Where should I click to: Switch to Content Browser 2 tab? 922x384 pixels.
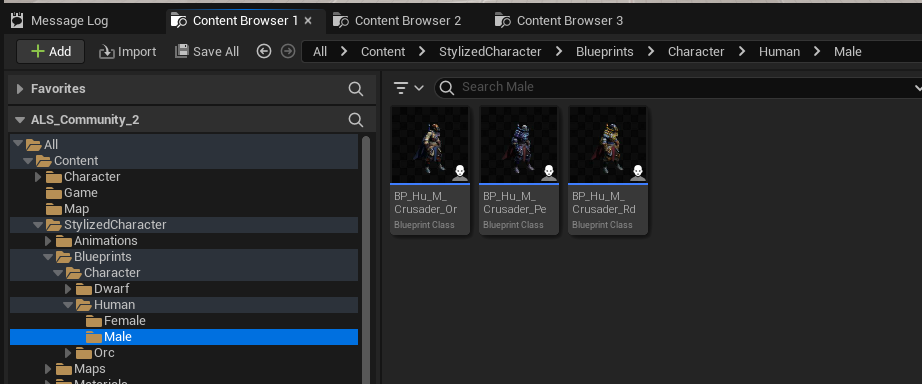[x=397, y=21]
